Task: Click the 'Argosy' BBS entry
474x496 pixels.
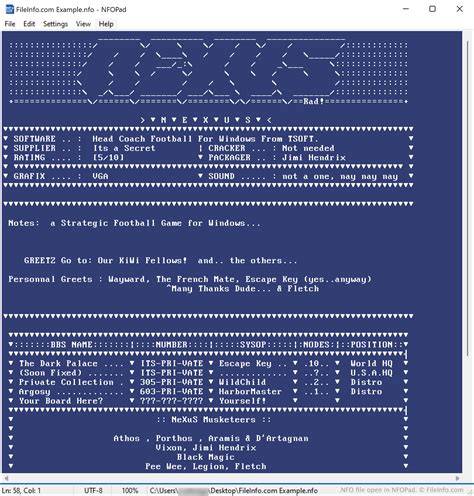Action: pos(34,391)
